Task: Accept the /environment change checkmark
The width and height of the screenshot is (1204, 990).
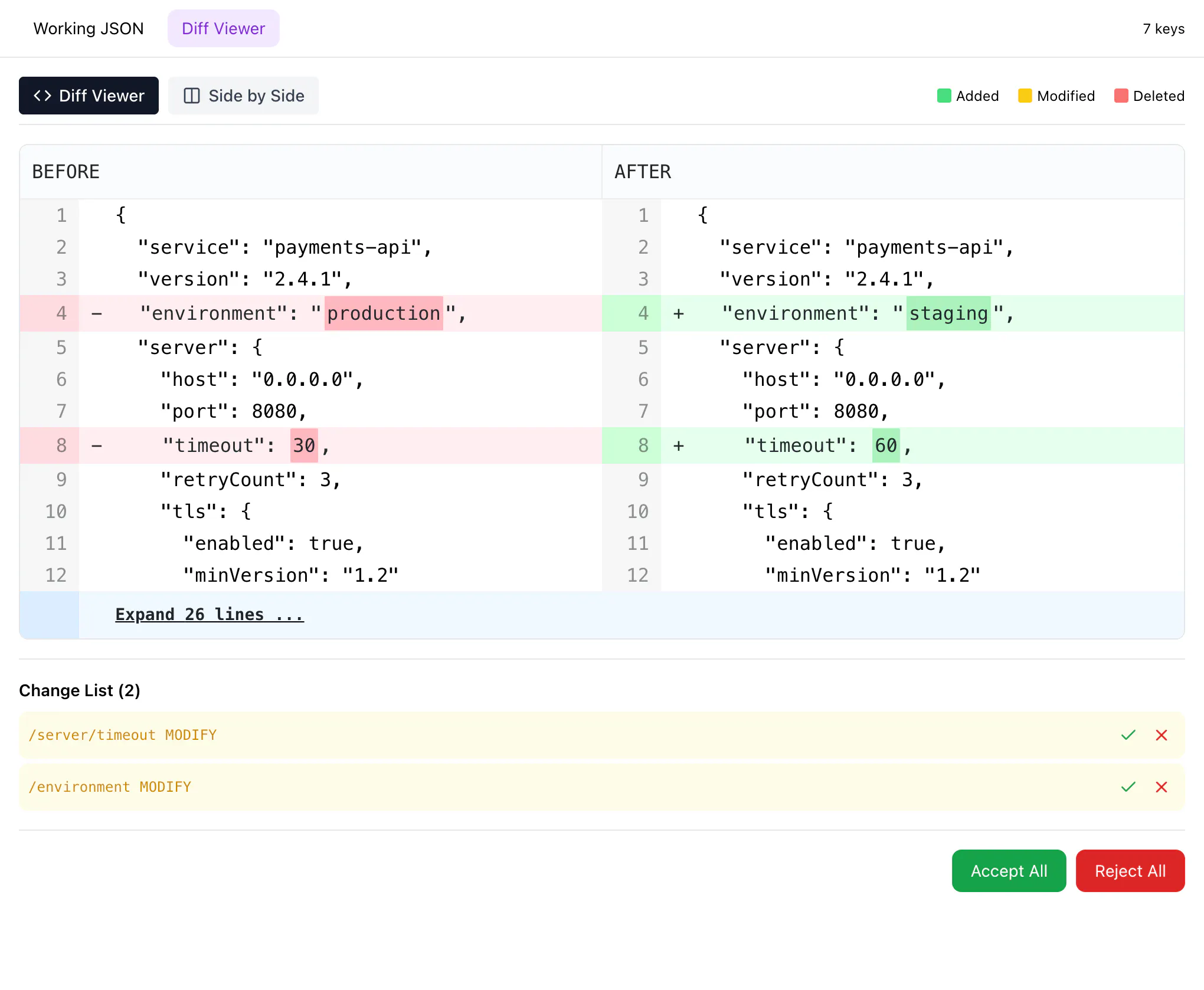Action: point(1128,787)
